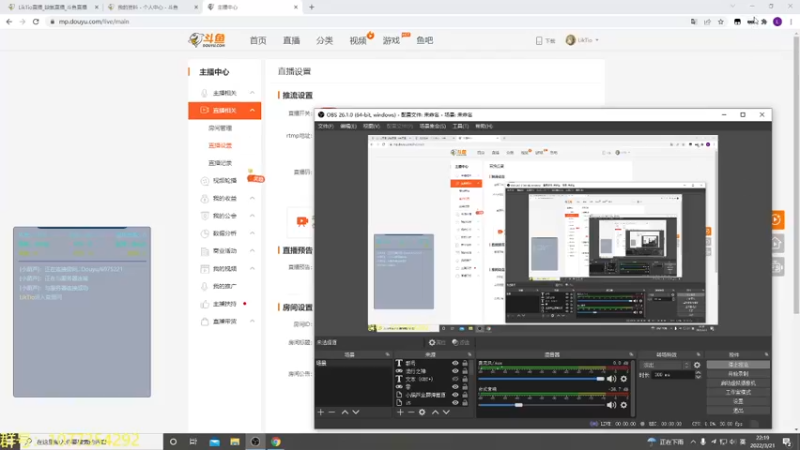Open OBS Studio from Windows taskbar
The width and height of the screenshot is (800, 450).
(255, 442)
